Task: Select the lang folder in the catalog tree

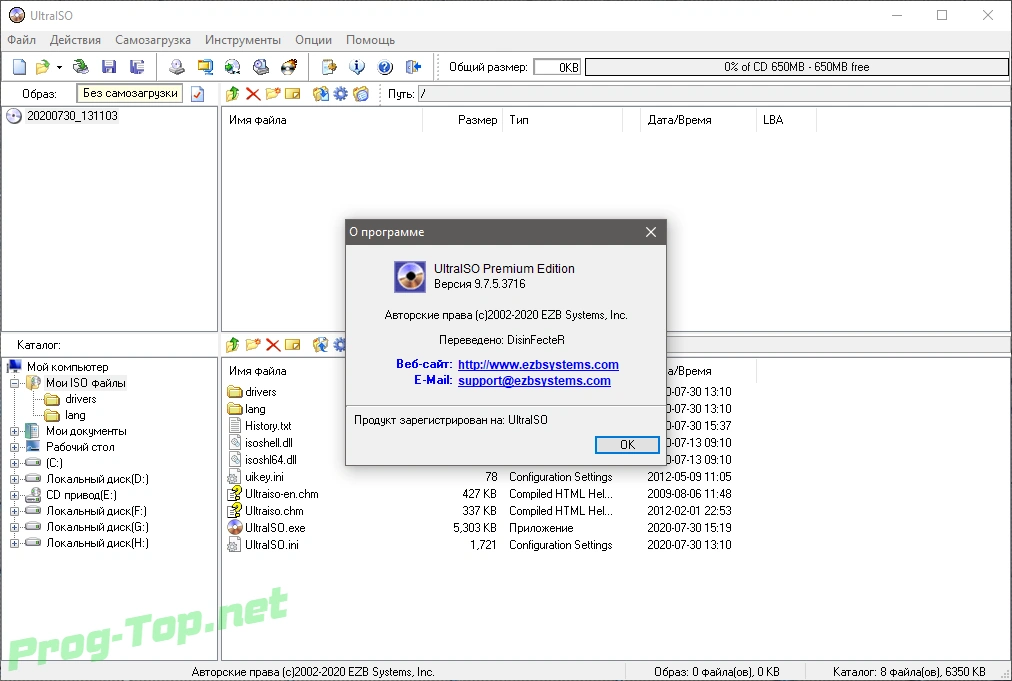Action: (x=75, y=415)
